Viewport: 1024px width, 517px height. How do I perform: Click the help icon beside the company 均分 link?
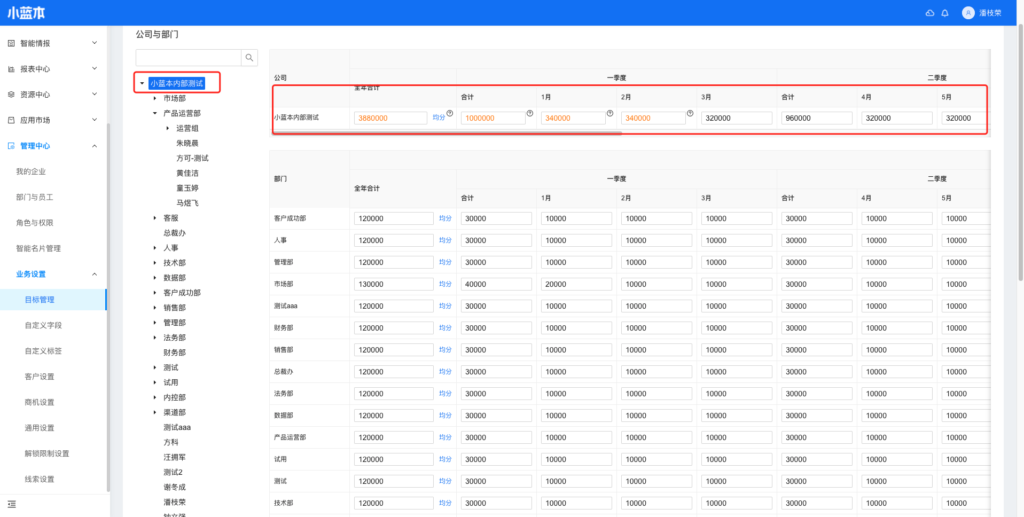pyautogui.click(x=450, y=114)
